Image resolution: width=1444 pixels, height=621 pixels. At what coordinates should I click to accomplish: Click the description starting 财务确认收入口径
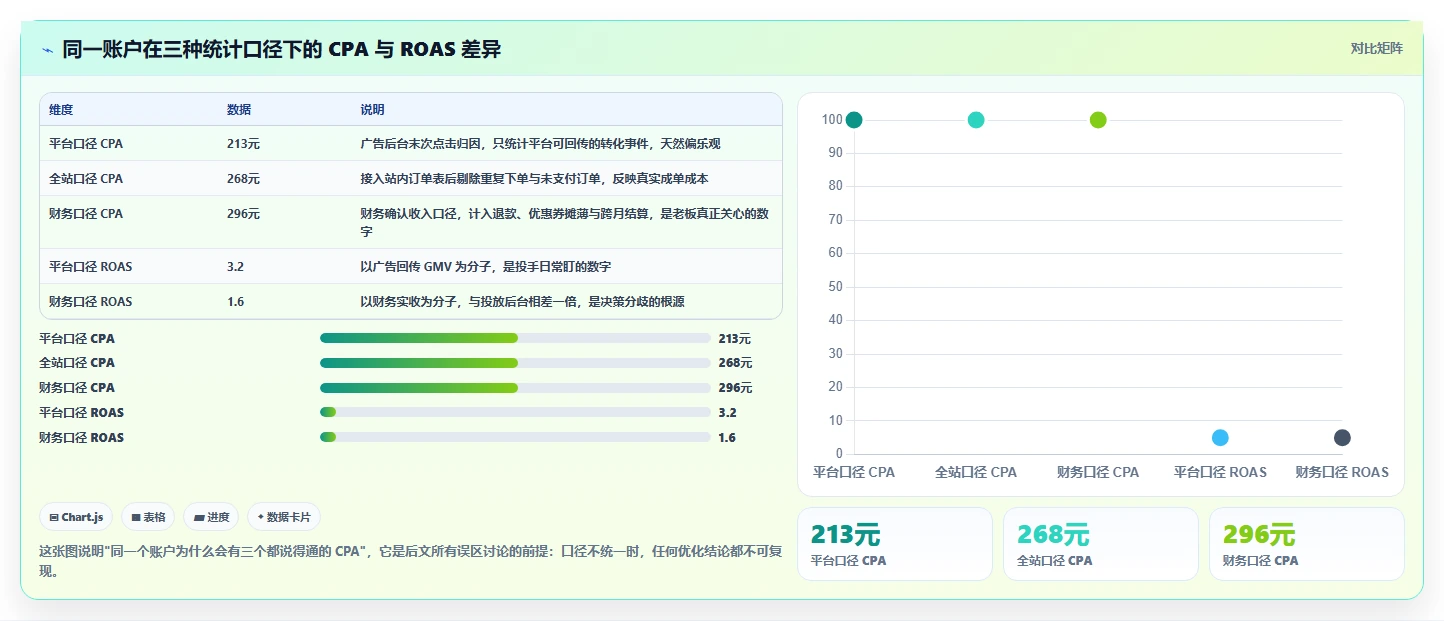[564, 223]
